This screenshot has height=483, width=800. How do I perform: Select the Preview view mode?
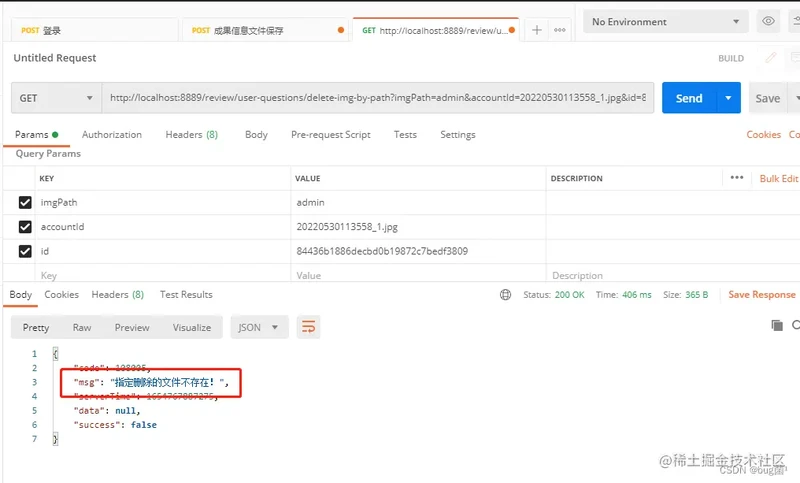point(132,327)
